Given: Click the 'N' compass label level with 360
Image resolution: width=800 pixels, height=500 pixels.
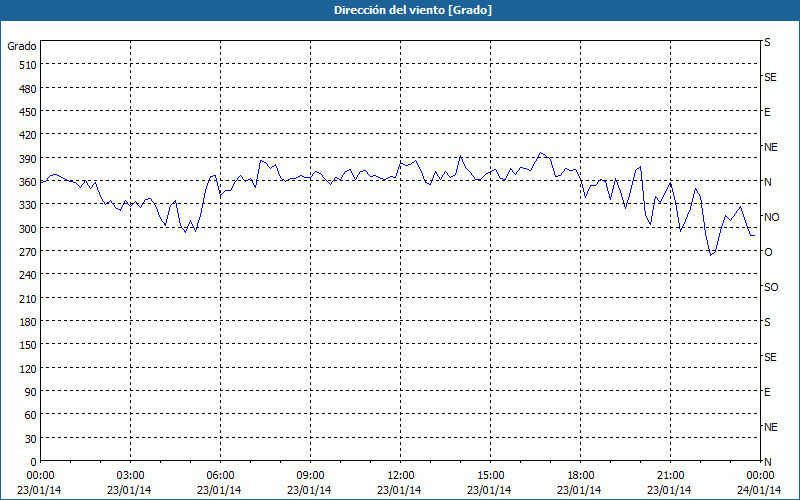Looking at the screenshot, I should click(x=767, y=182).
